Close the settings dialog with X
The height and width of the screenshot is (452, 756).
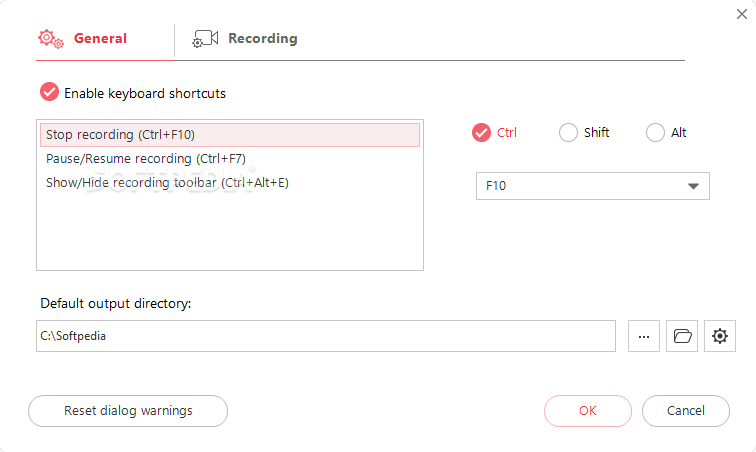(742, 14)
